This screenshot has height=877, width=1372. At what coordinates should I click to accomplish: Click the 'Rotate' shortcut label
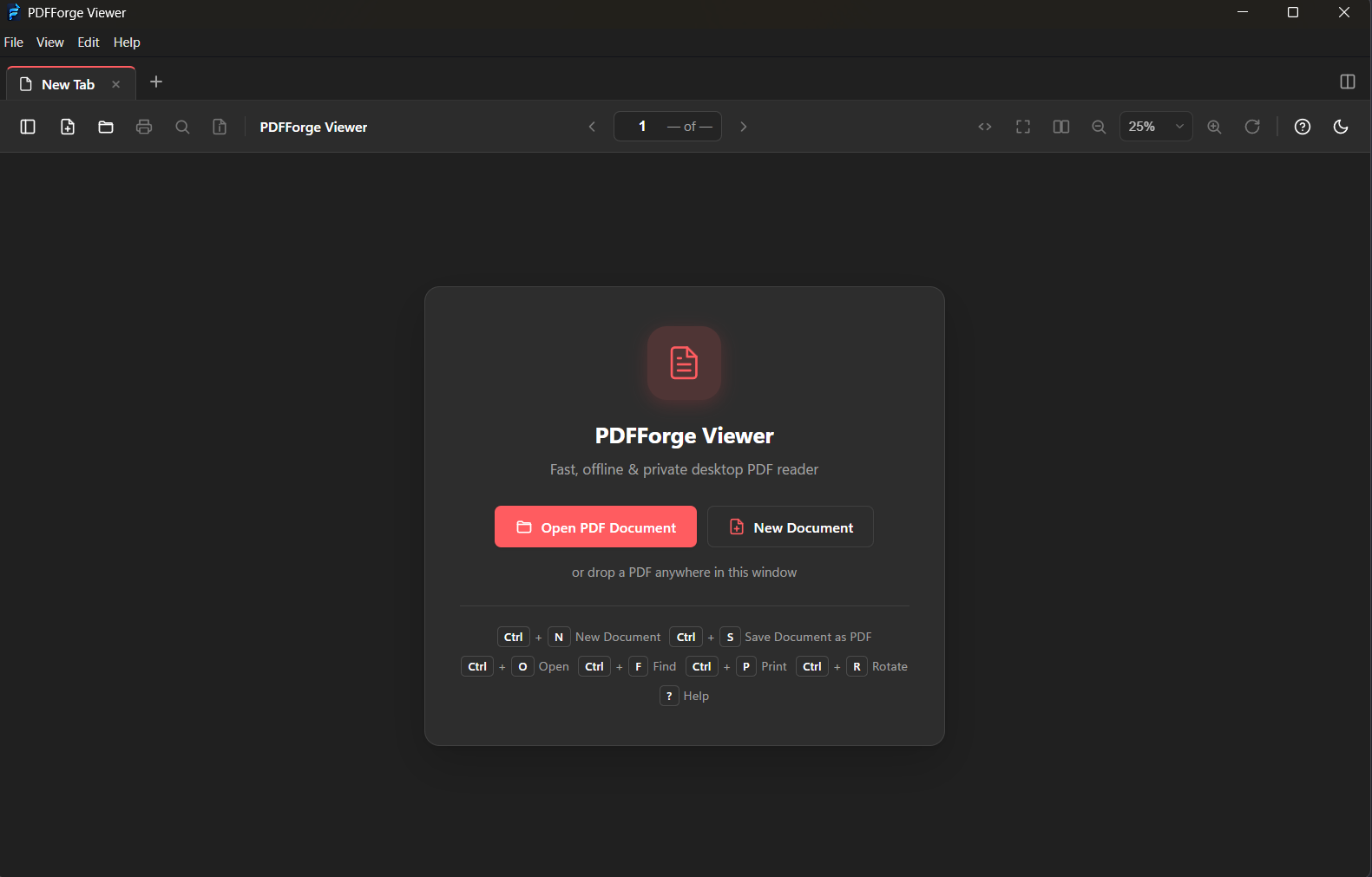890,666
